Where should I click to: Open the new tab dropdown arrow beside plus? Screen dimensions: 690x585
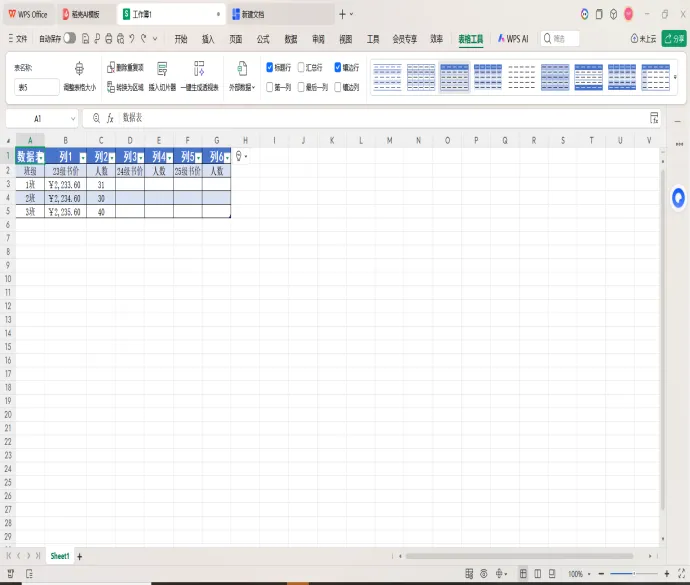[352, 14]
